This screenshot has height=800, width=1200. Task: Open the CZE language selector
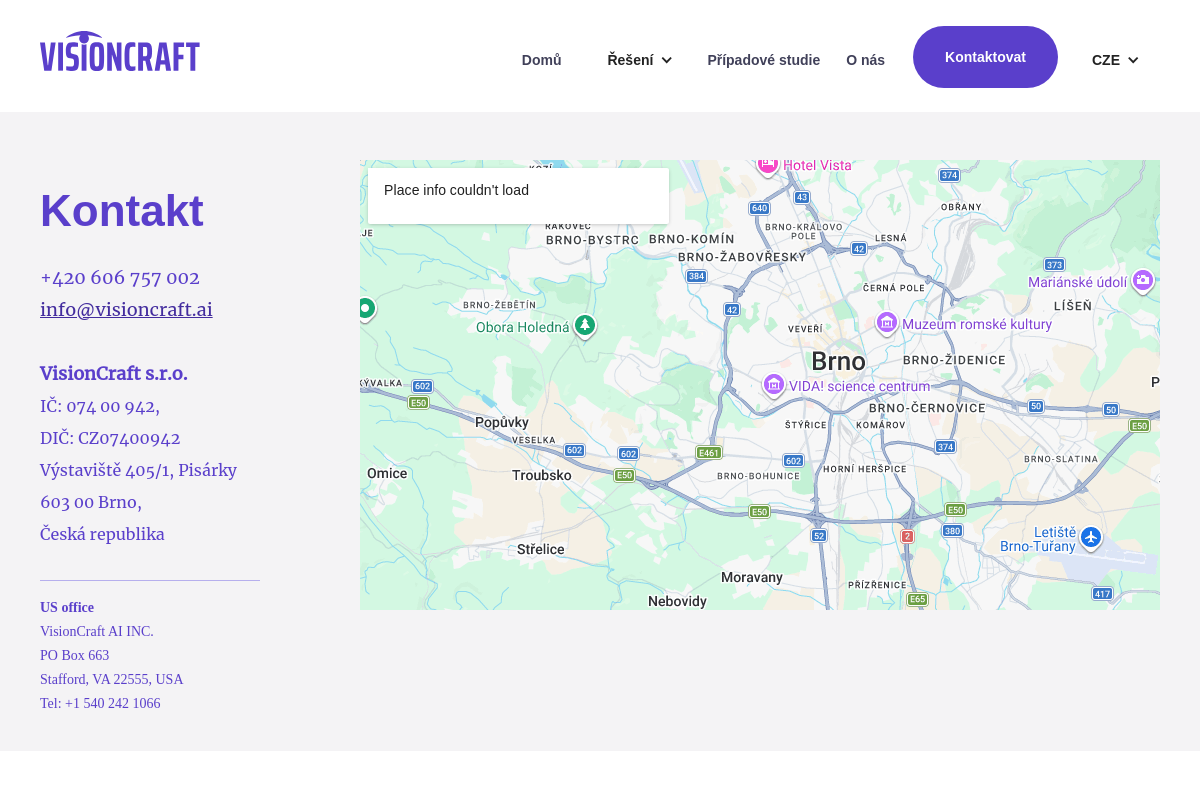pos(1115,60)
